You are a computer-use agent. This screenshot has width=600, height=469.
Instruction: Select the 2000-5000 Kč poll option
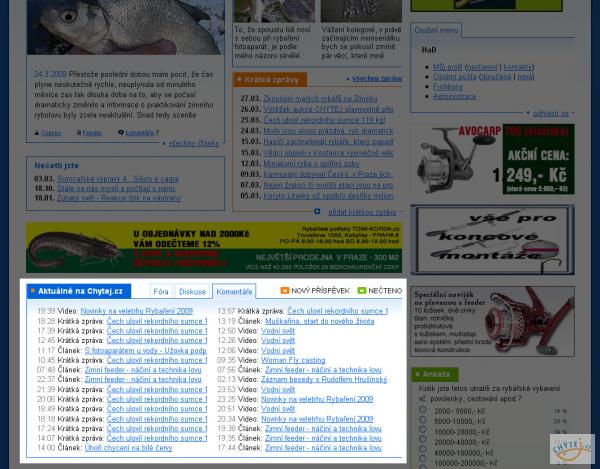pyautogui.click(x=422, y=410)
